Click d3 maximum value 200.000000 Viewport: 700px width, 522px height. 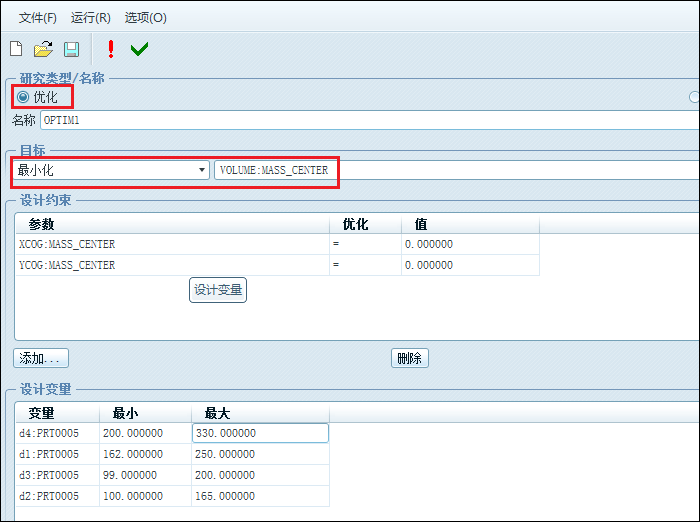coord(260,475)
